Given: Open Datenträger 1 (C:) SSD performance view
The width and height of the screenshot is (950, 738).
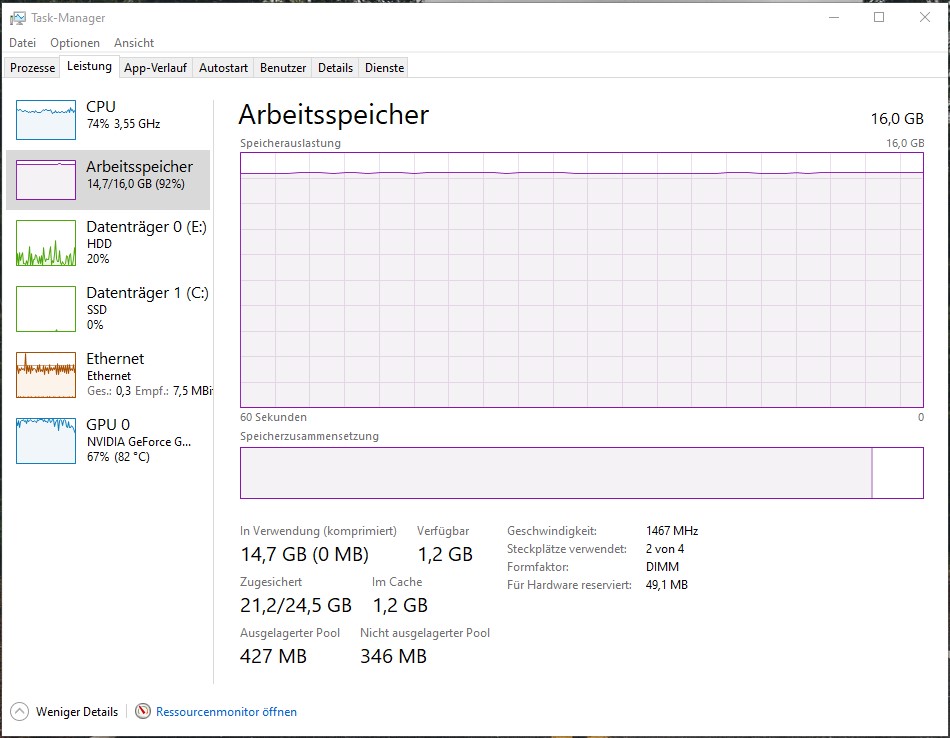Looking at the screenshot, I should [x=110, y=309].
